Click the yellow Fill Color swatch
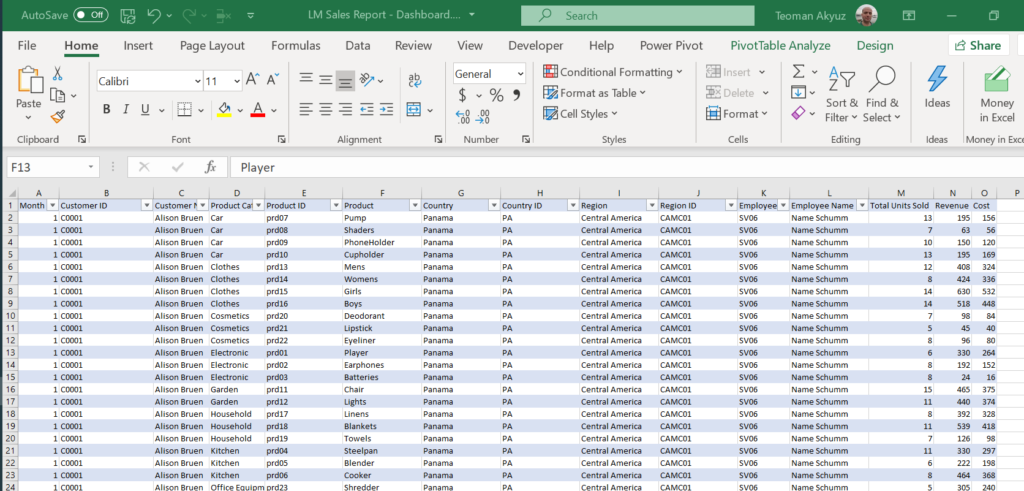 (x=224, y=110)
